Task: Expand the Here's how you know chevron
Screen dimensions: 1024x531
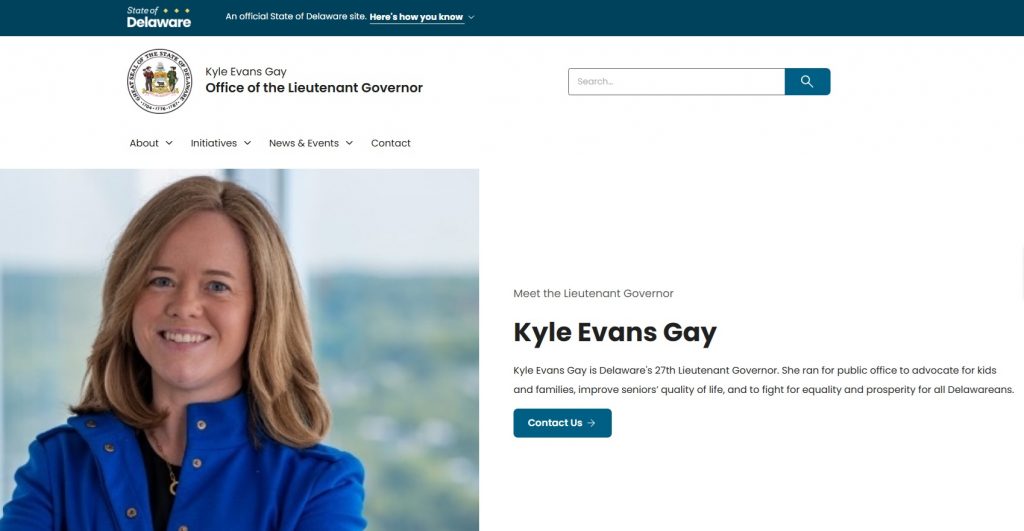Action: pos(472,17)
